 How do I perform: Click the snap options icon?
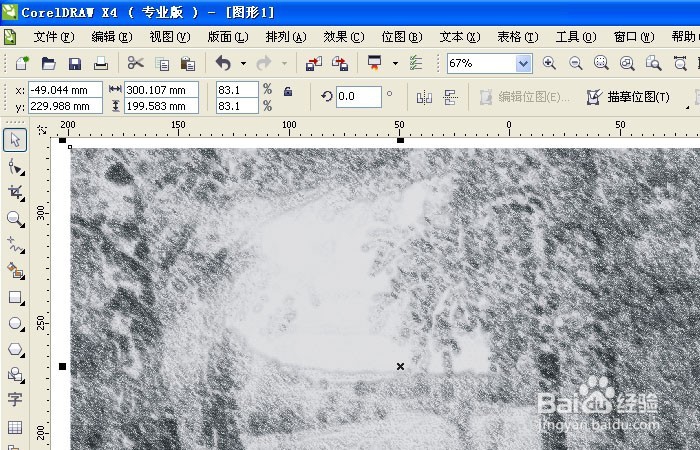(x=415, y=63)
